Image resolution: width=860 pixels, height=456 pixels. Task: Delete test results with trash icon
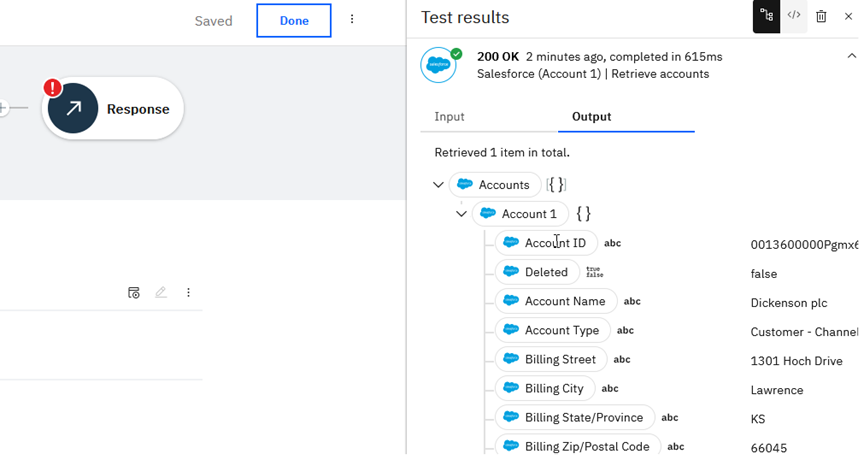point(821,16)
